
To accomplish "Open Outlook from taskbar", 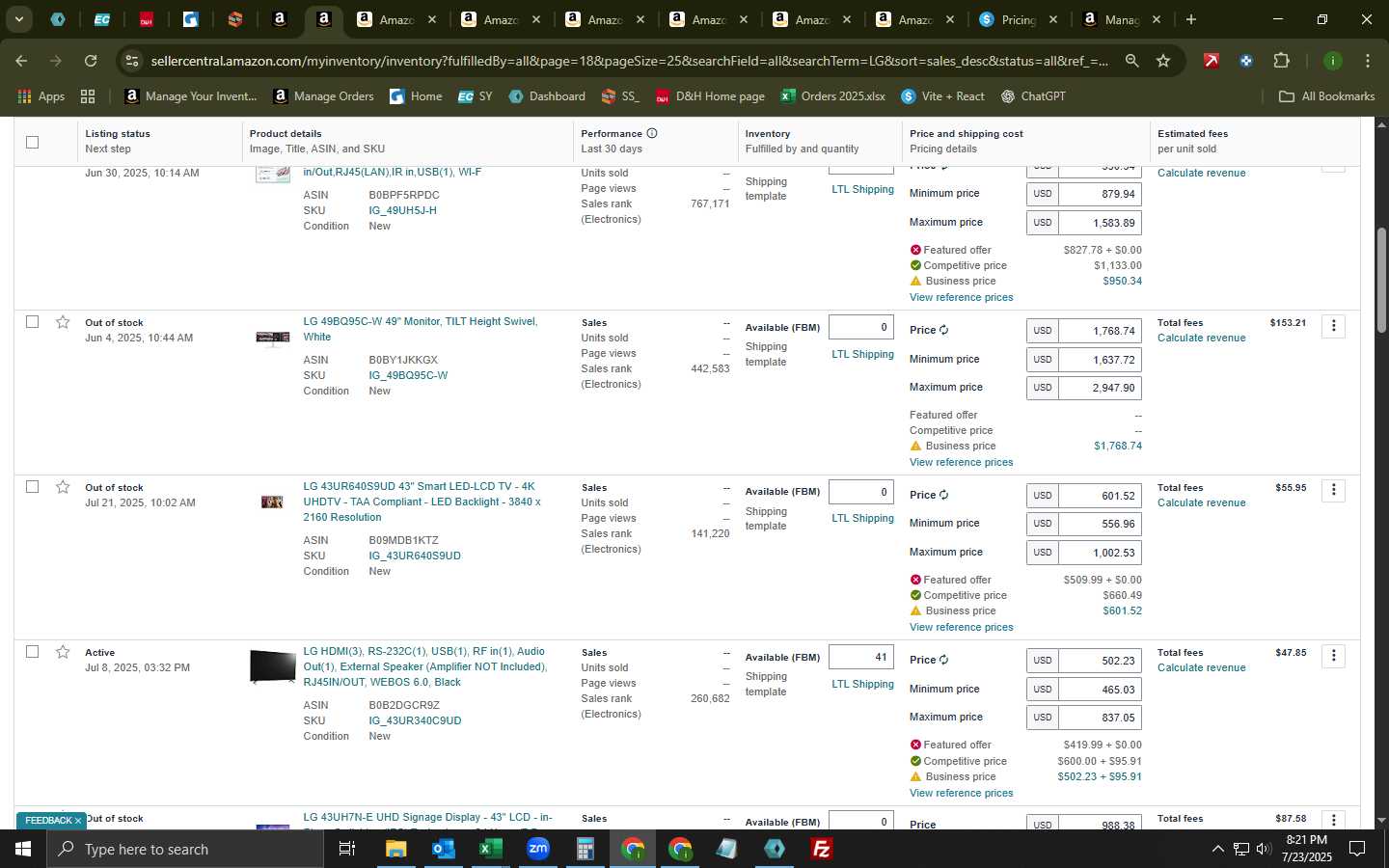I will 443,849.
